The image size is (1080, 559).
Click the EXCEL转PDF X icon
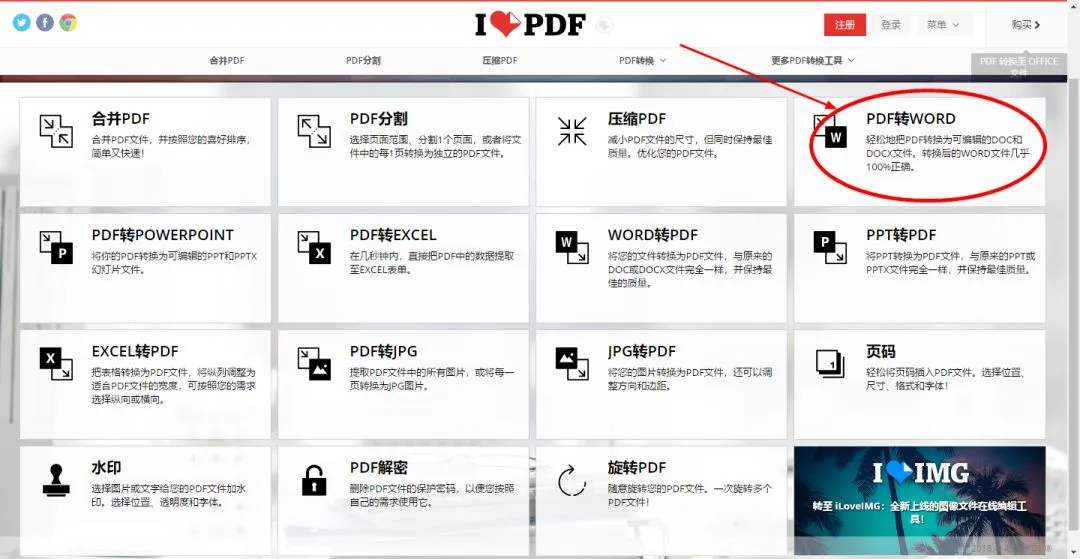click(56, 364)
